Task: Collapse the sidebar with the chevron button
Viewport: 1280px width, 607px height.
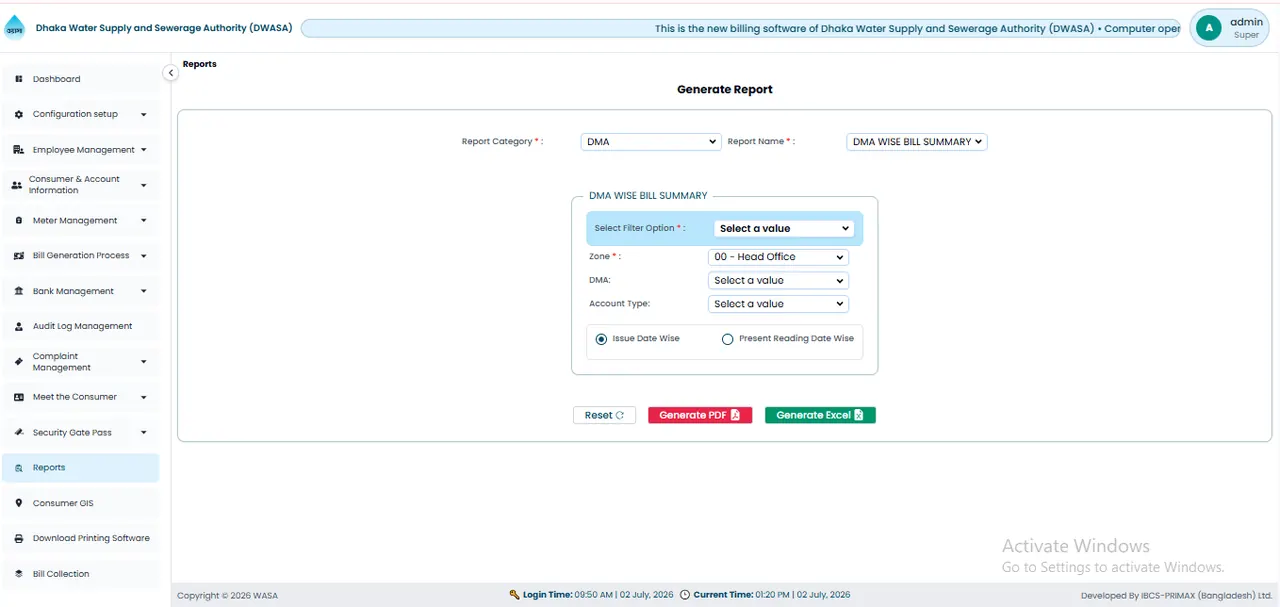Action: click(x=171, y=73)
